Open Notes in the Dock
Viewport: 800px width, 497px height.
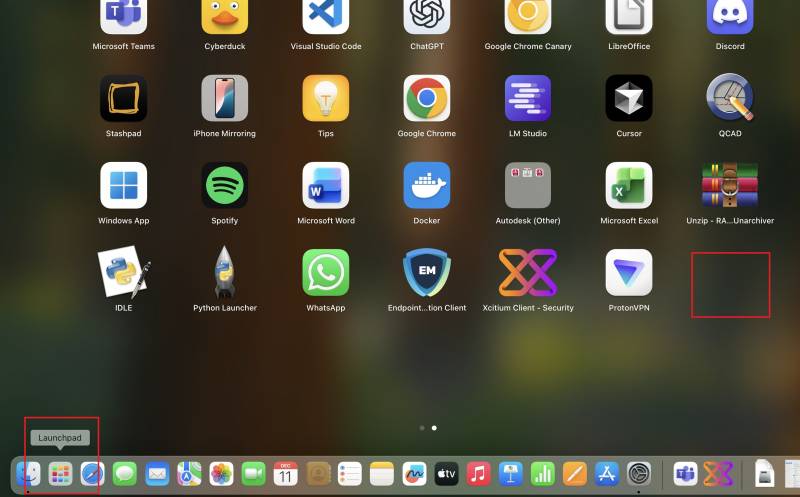pos(382,474)
